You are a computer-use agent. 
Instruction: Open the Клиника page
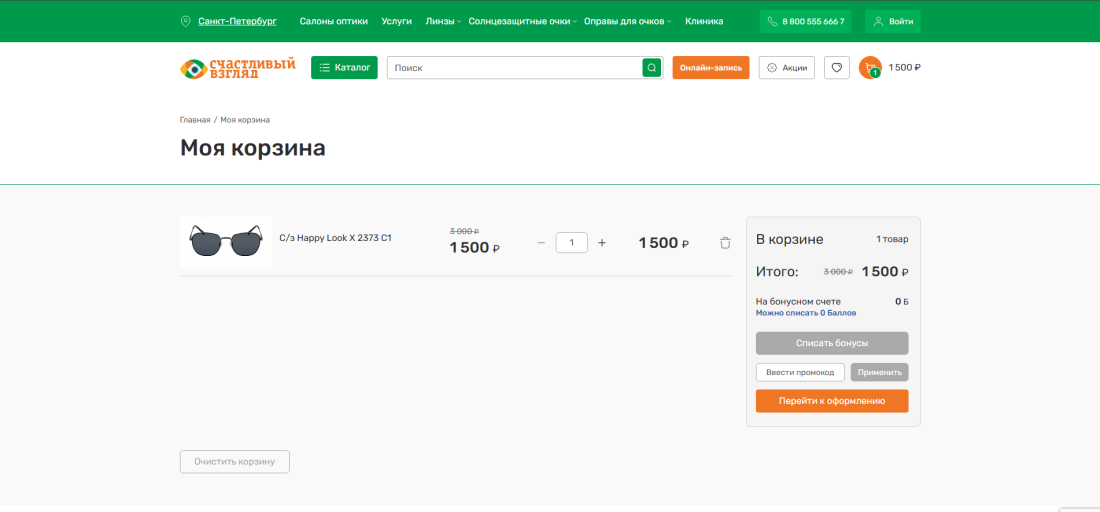[704, 21]
